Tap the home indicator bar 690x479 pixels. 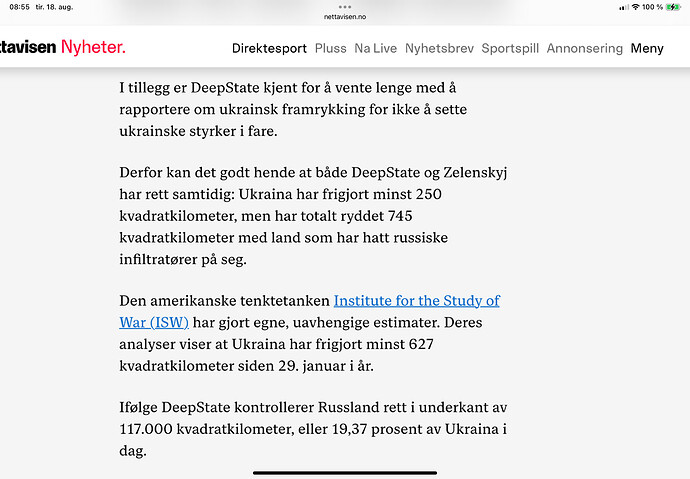[x=345, y=473]
